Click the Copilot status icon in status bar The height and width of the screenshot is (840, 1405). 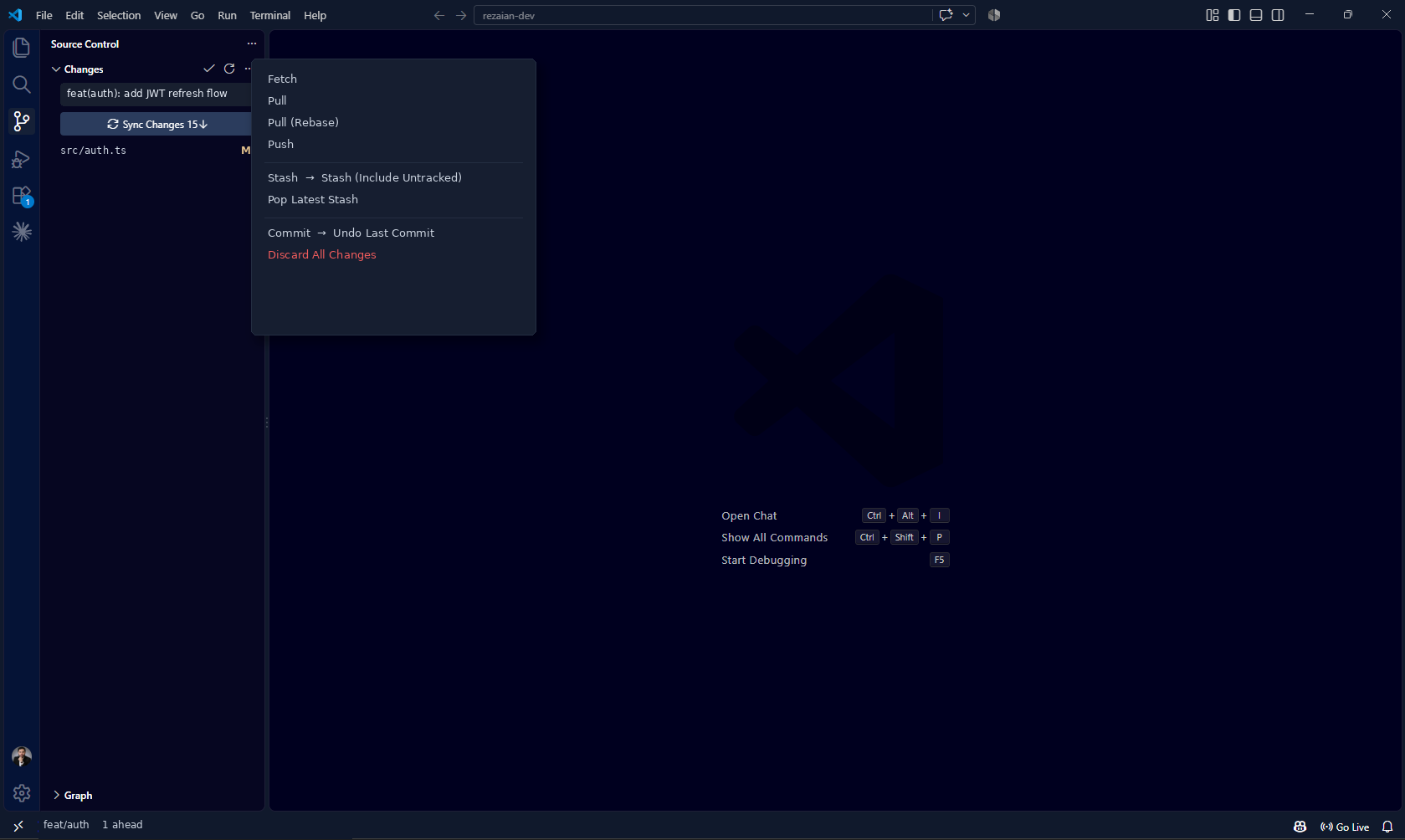coord(1300,827)
